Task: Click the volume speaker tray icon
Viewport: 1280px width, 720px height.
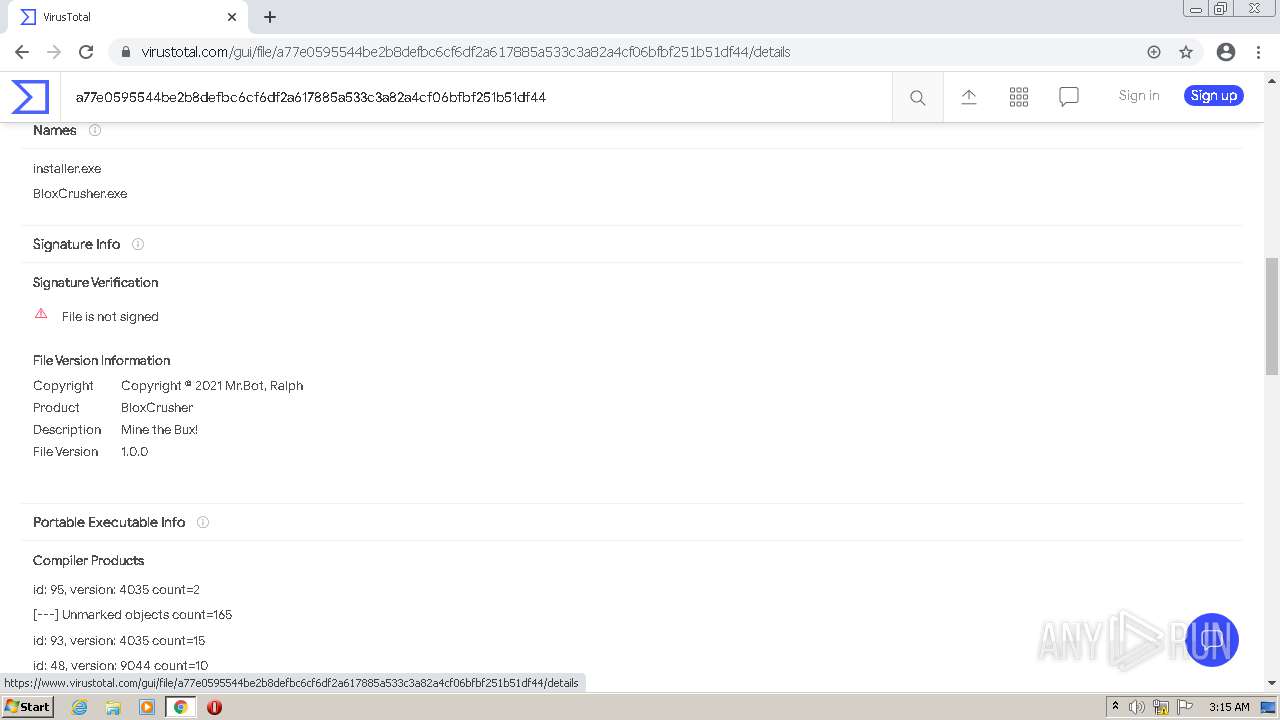Action: tap(1137, 707)
